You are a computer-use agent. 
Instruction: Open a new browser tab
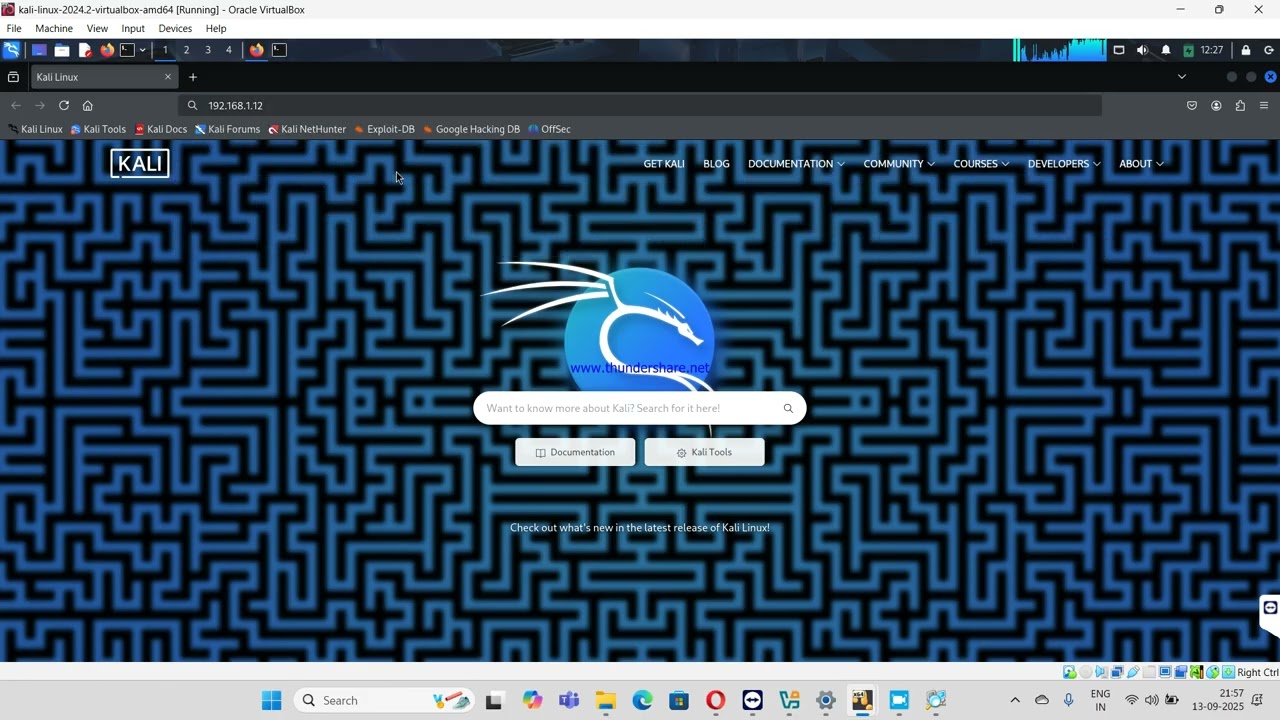[193, 77]
